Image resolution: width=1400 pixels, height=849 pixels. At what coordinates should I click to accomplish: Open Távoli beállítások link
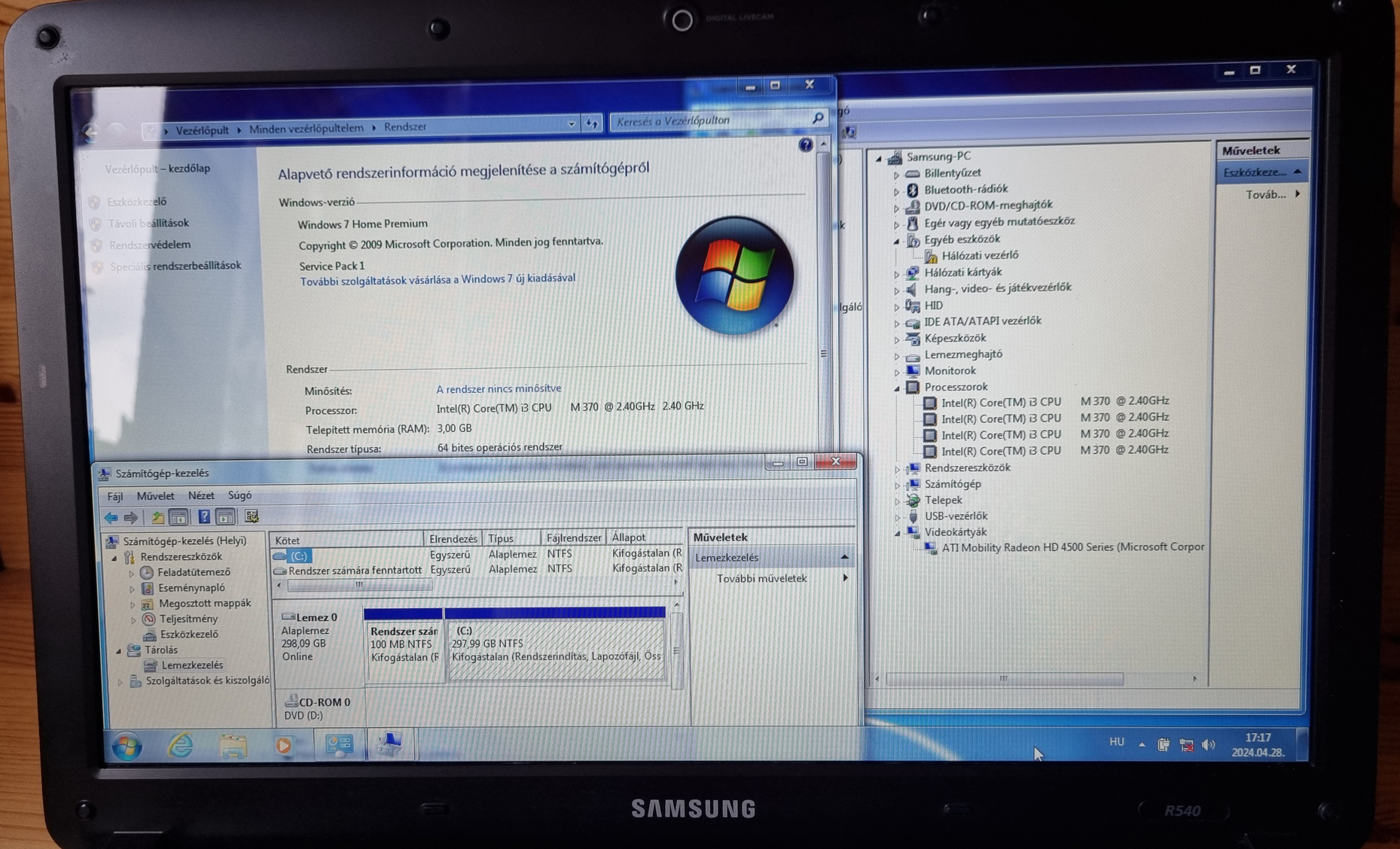coord(148,223)
